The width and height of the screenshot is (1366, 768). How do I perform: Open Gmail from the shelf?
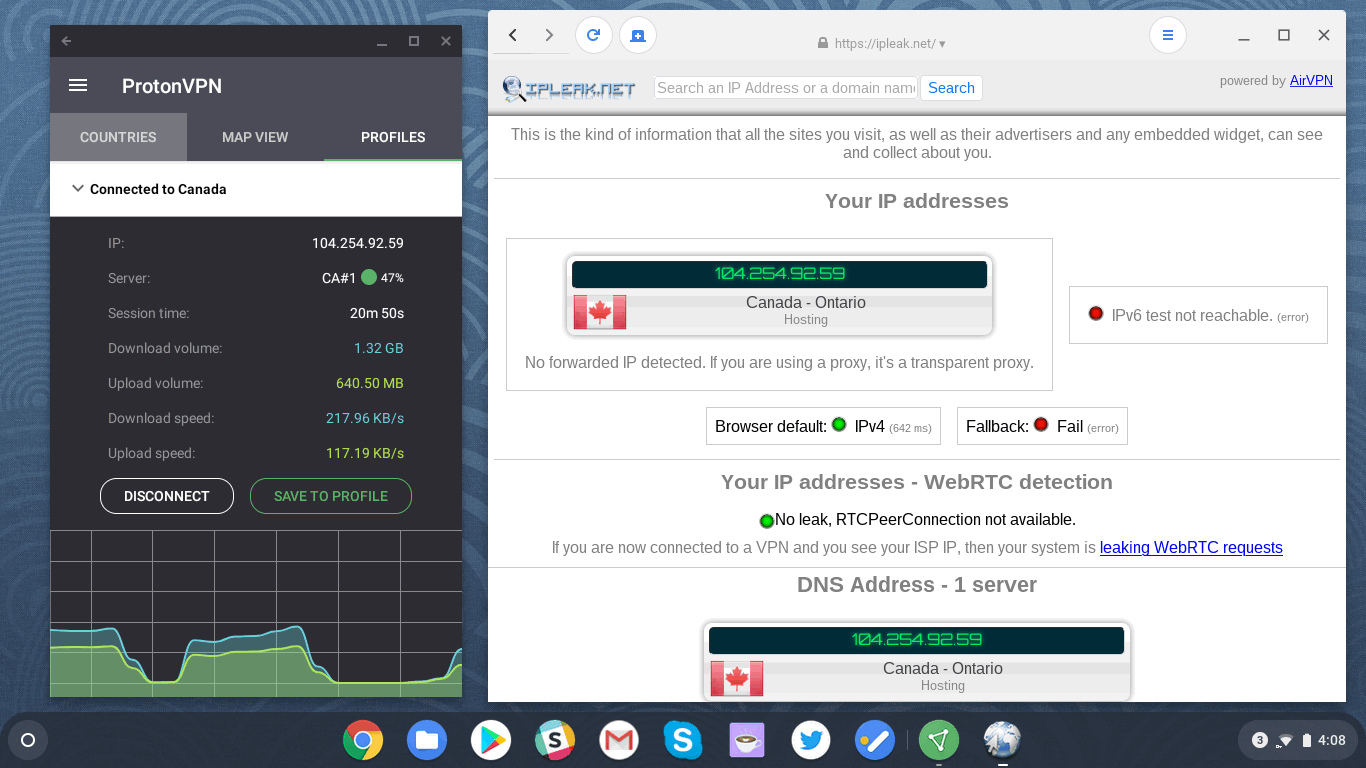click(619, 740)
